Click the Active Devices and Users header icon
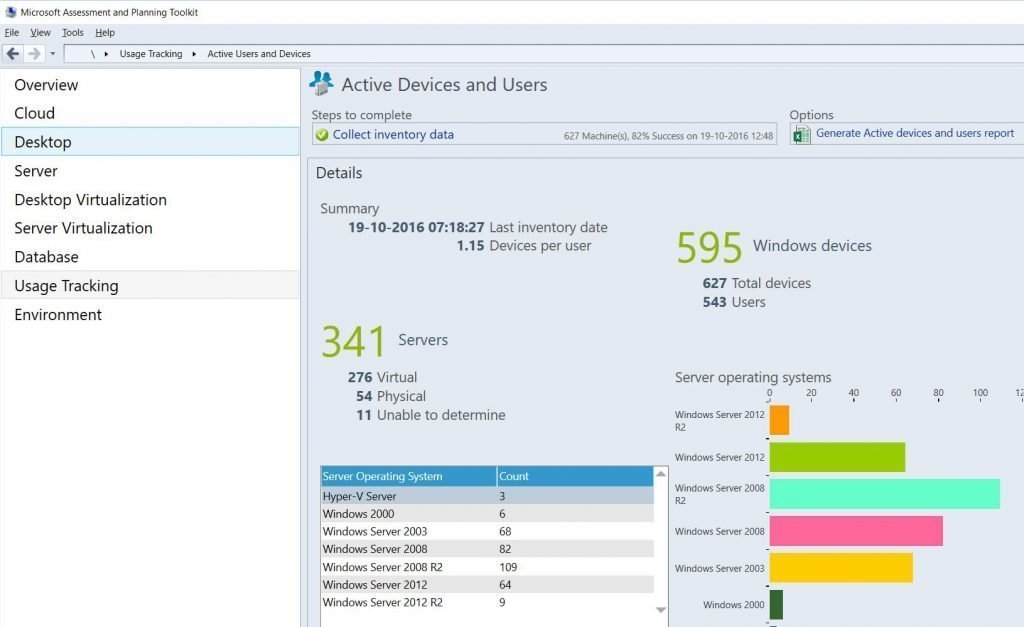 [x=322, y=83]
